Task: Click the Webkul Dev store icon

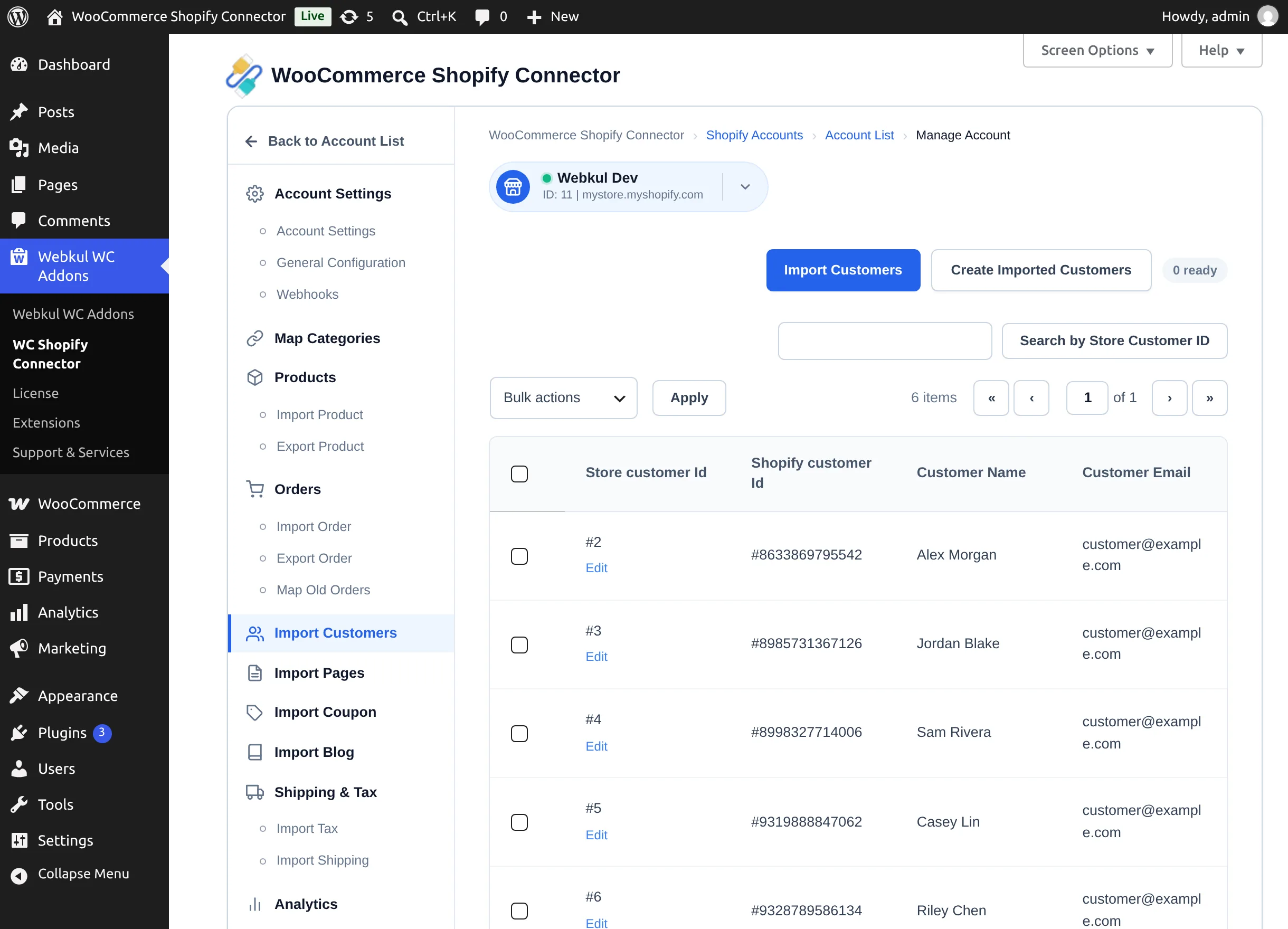Action: pyautogui.click(x=513, y=186)
